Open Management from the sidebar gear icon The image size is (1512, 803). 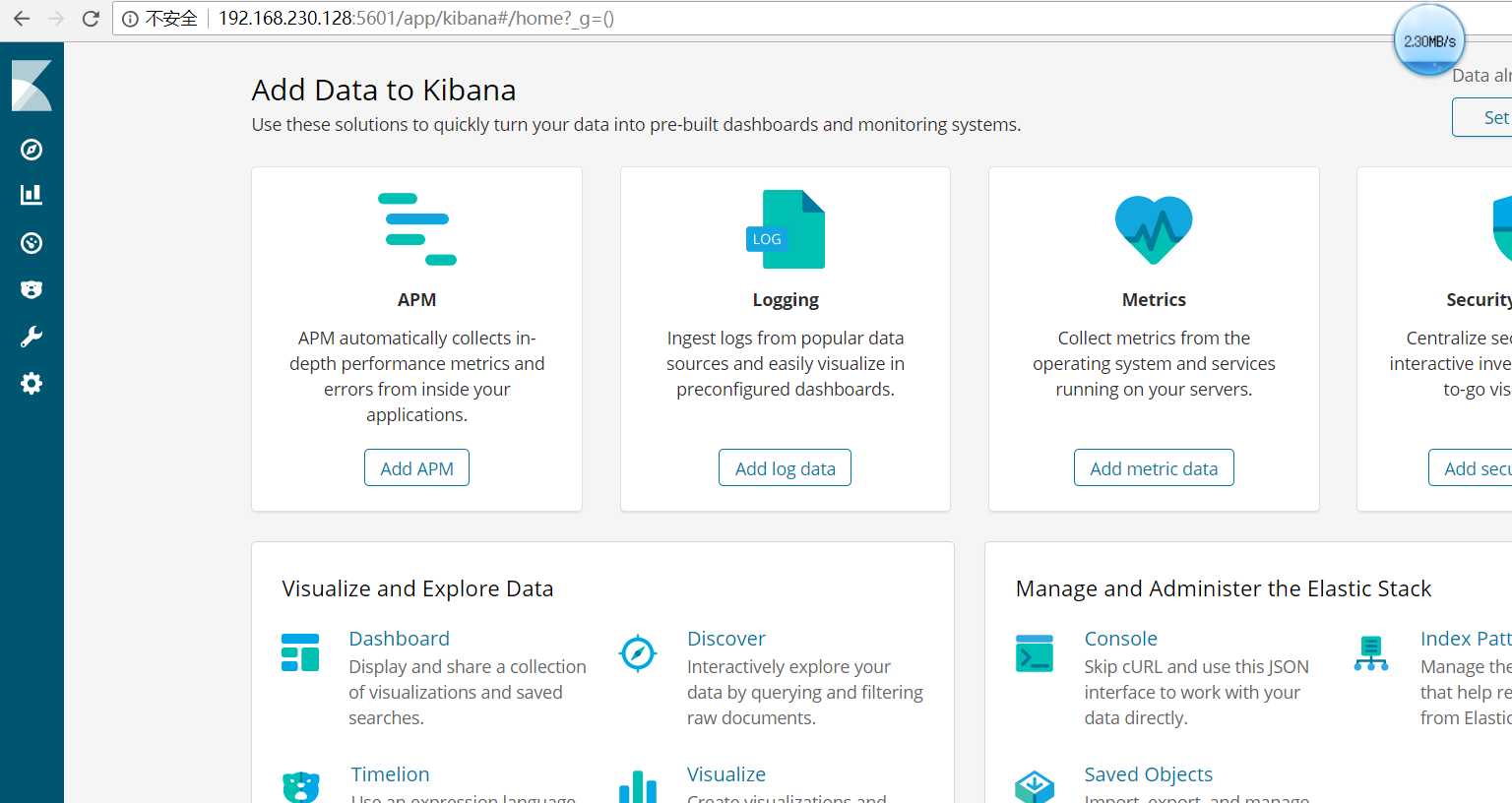(31, 384)
